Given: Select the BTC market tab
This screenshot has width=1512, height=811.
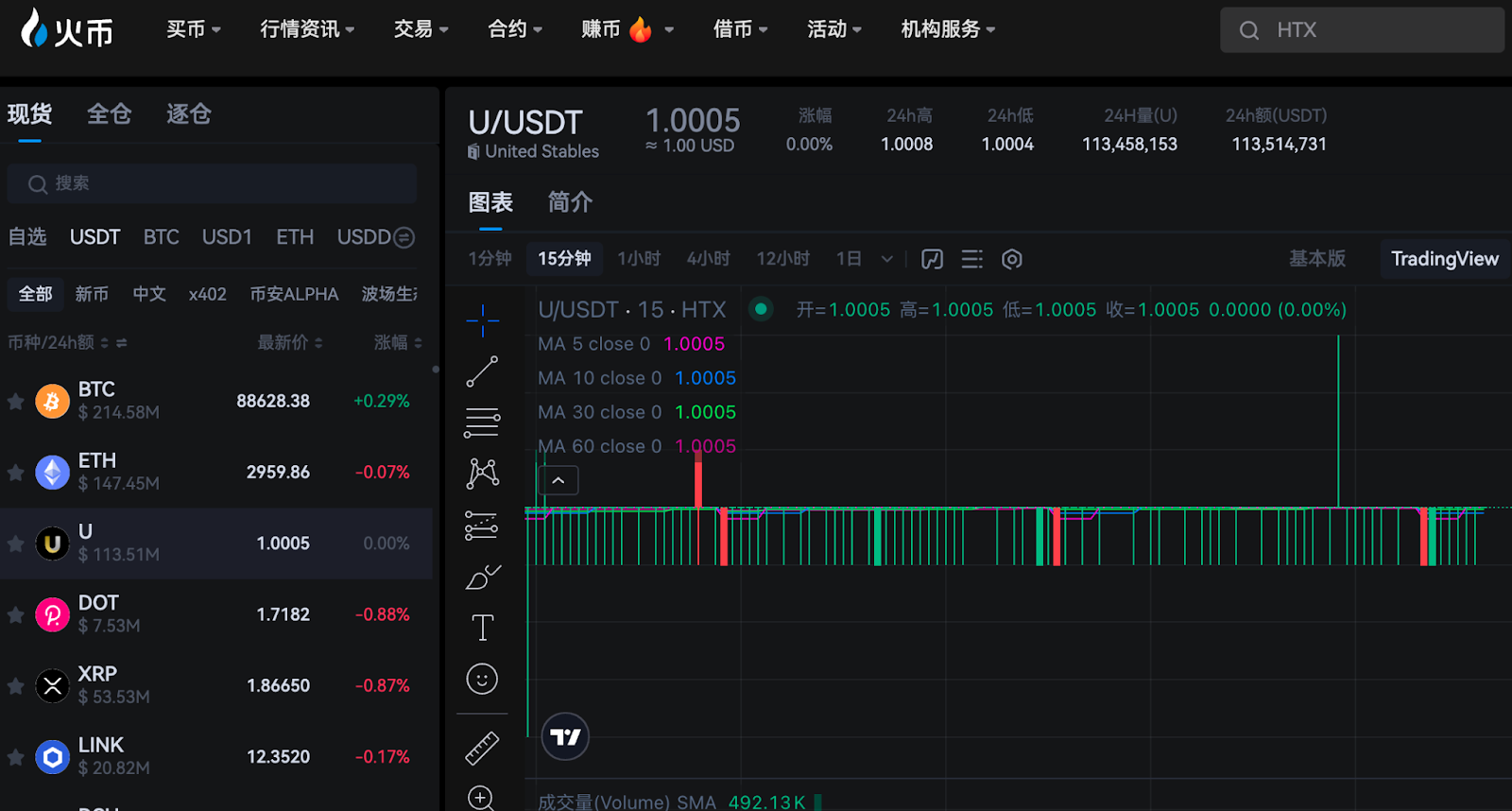Looking at the screenshot, I should (x=161, y=237).
